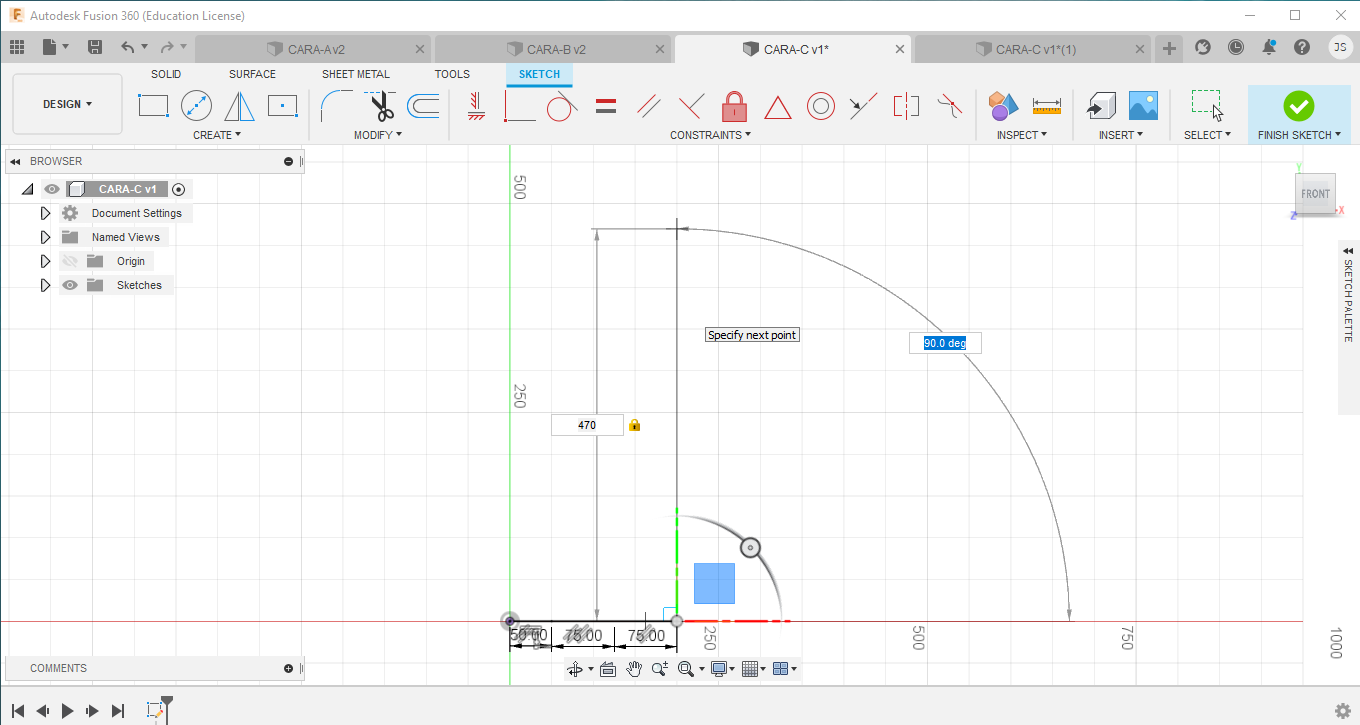
Task: Open the INSERT dropdown menu
Action: [1121, 135]
